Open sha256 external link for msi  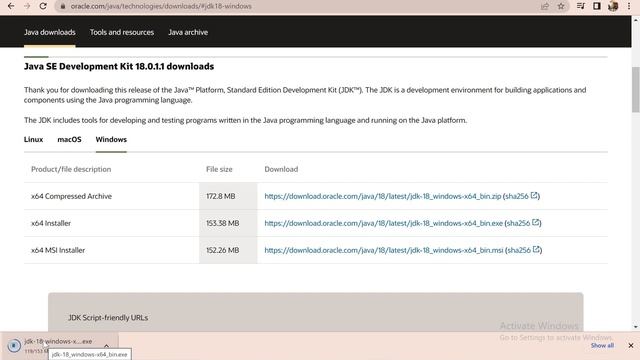tap(524, 250)
